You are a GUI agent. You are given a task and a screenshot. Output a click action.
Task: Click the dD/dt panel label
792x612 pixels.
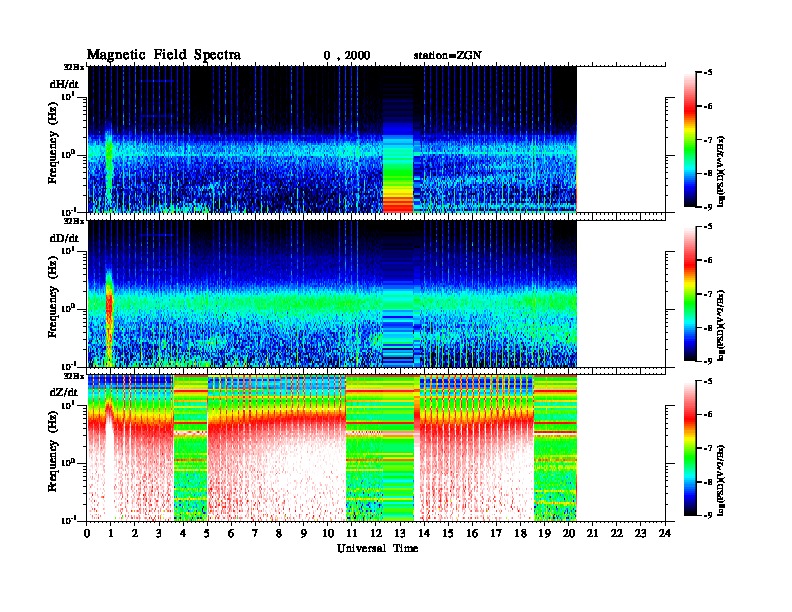point(64,238)
